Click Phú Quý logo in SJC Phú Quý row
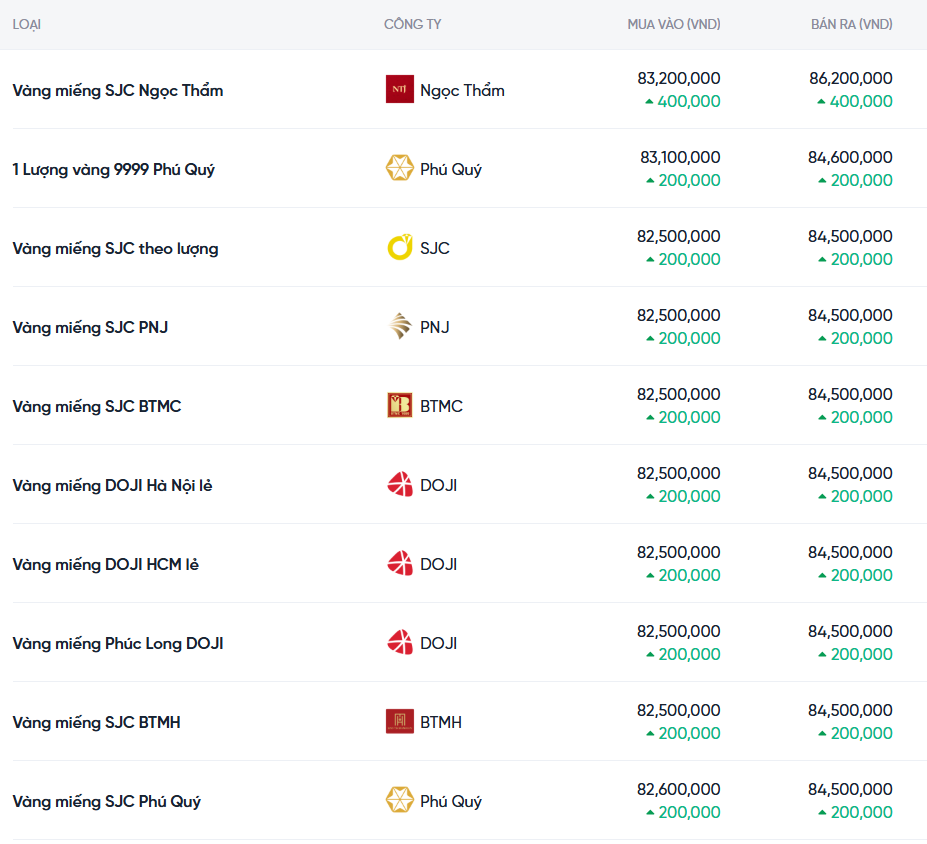 coord(399,801)
